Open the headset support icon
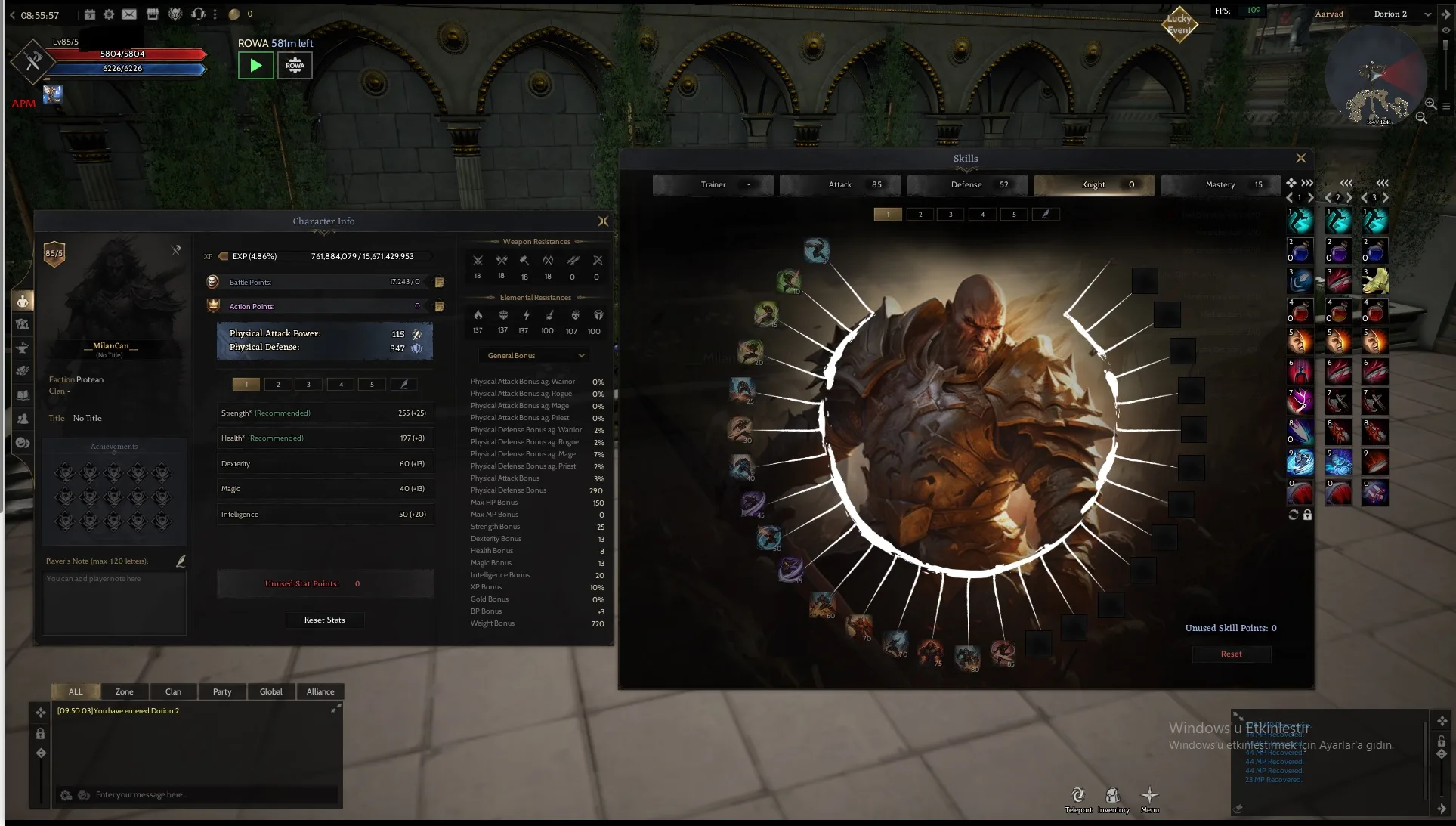The image size is (1456, 826). [199, 14]
